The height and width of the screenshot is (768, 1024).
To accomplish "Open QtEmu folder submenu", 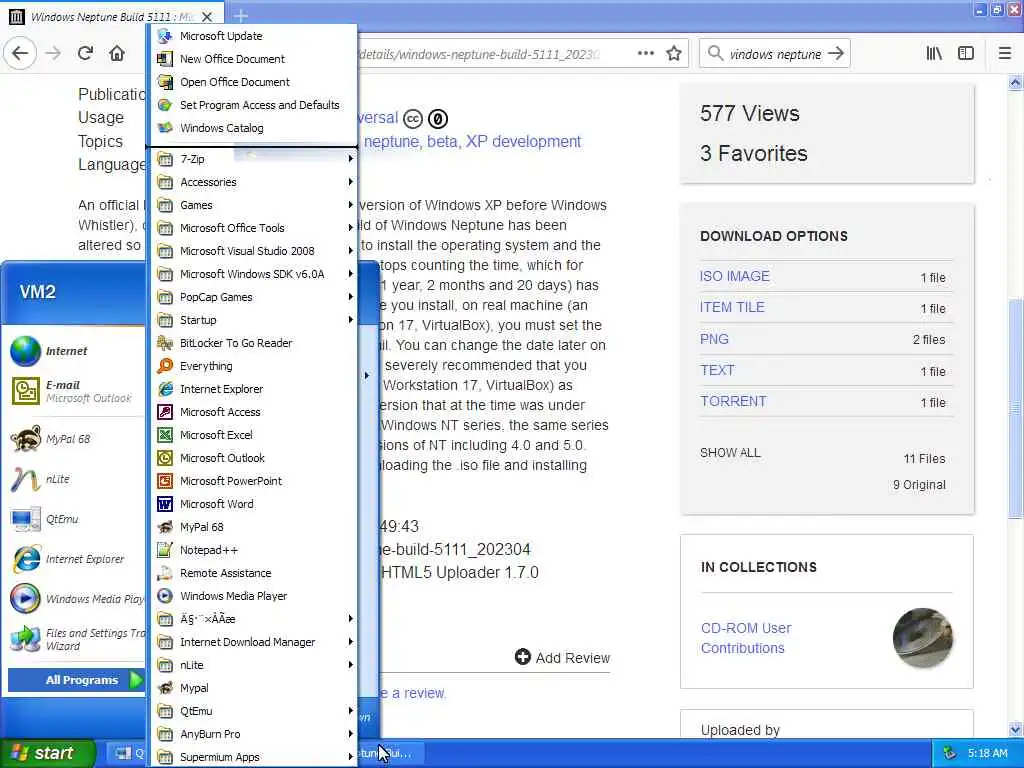I will [x=253, y=711].
